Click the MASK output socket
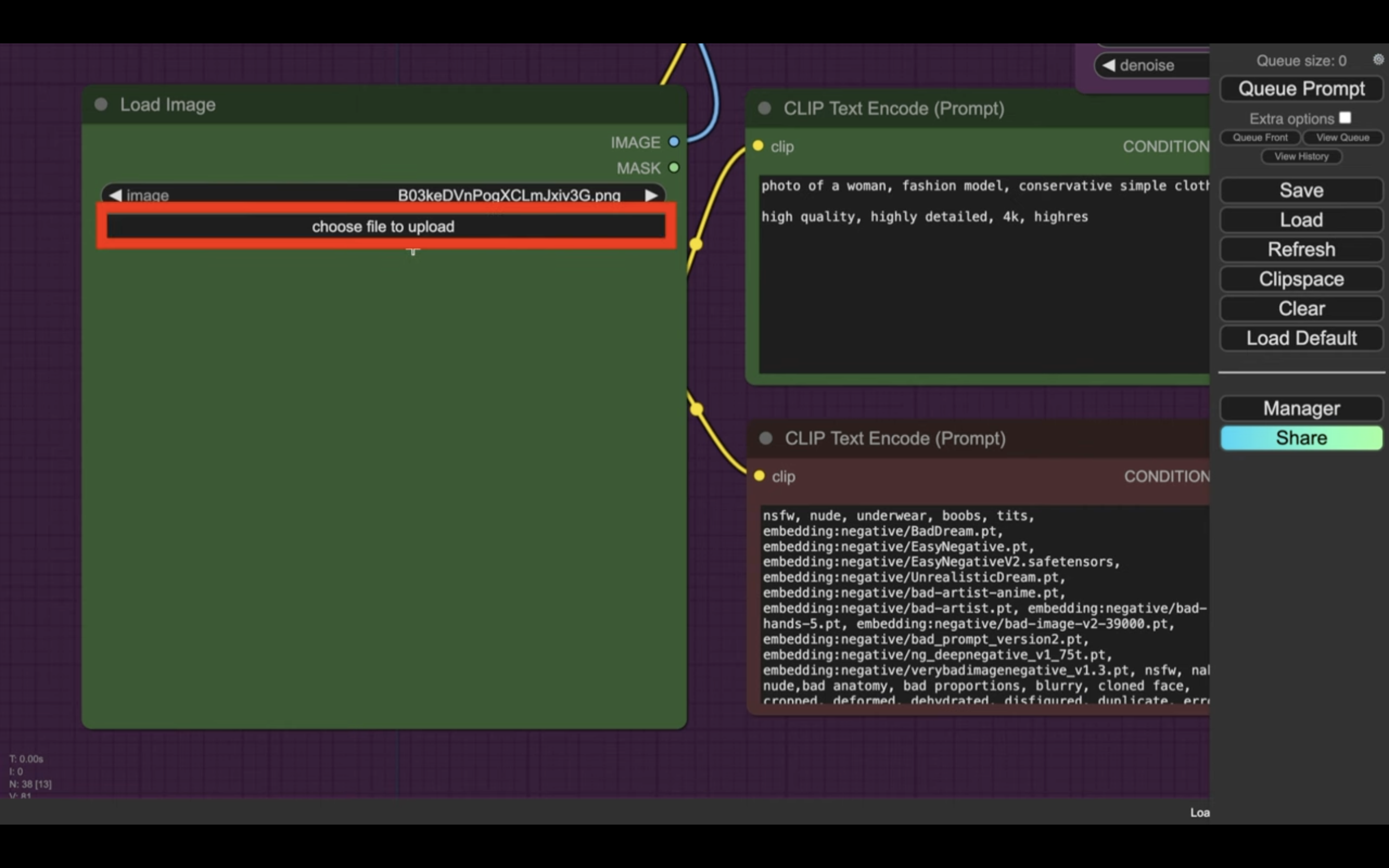 click(674, 168)
